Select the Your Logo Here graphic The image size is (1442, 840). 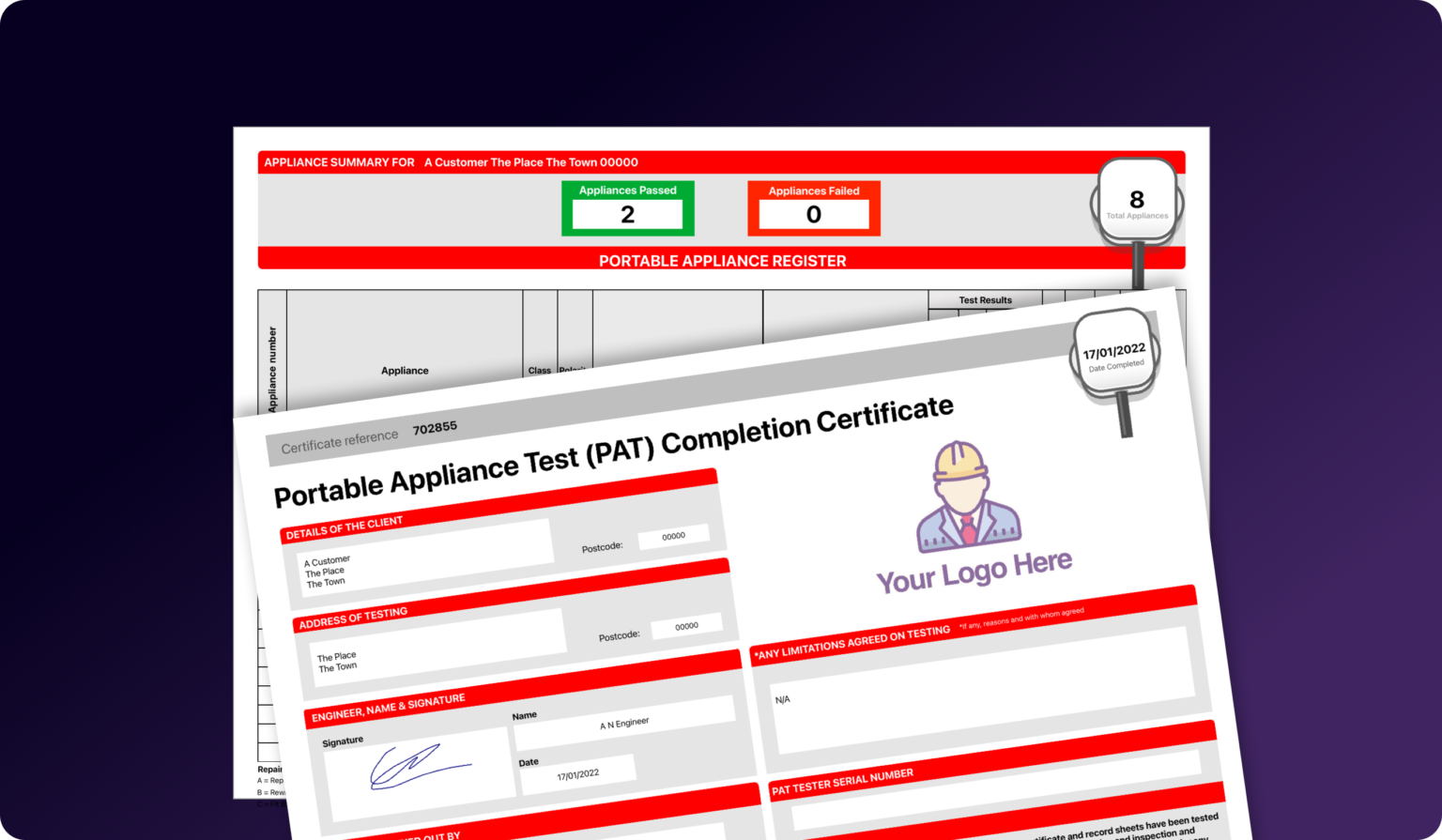974,561
